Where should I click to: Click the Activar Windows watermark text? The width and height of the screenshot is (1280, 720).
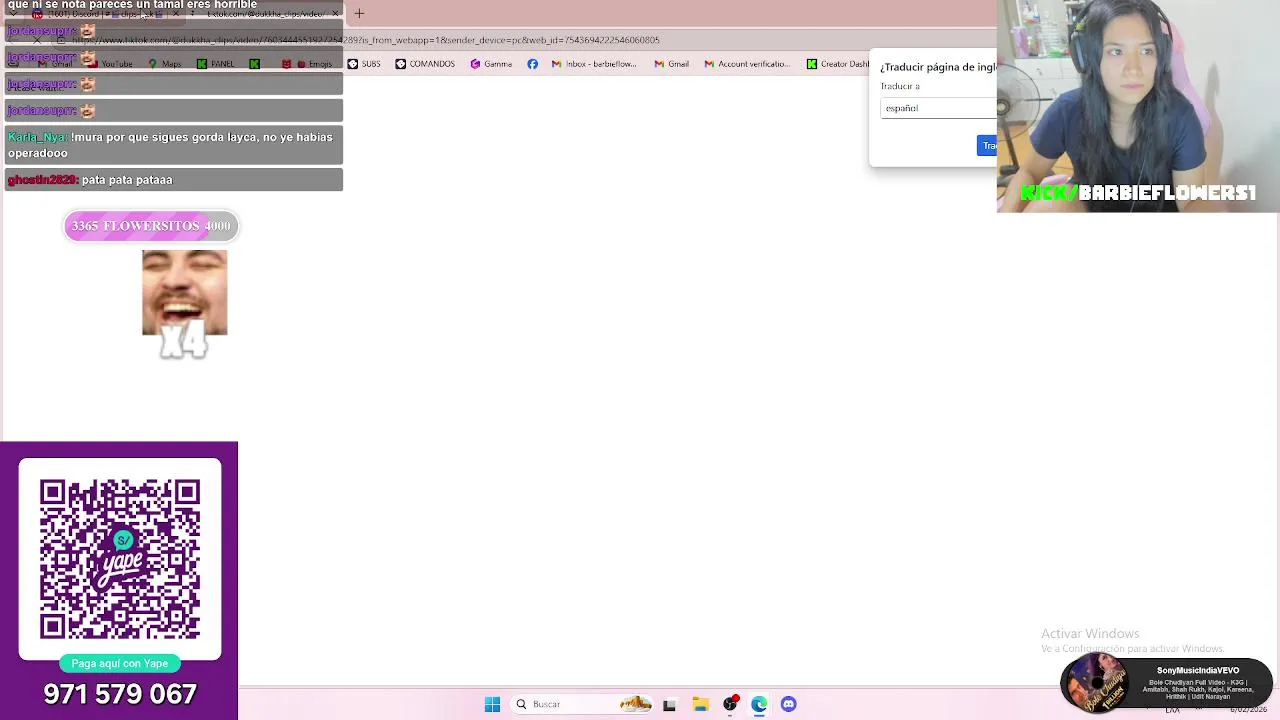click(1090, 634)
